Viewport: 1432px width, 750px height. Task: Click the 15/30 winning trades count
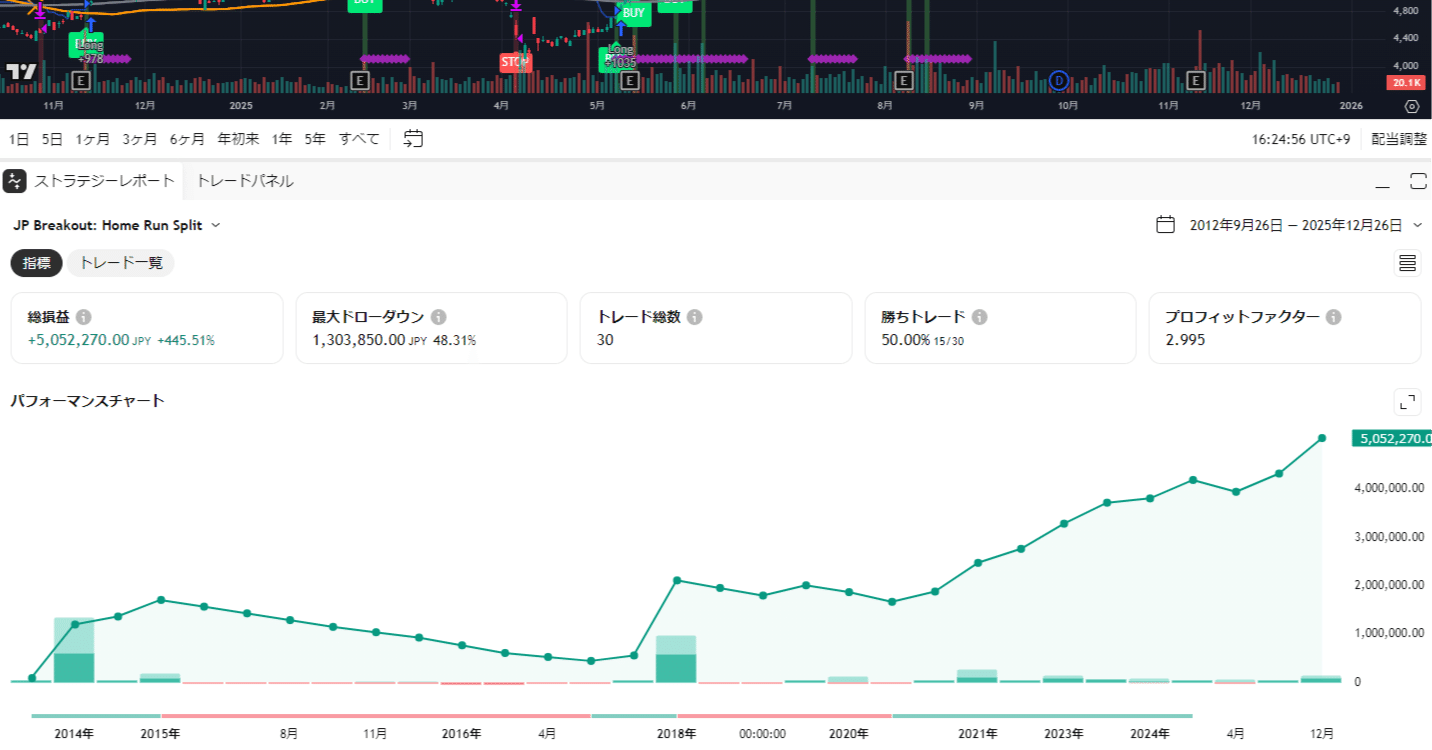point(950,341)
